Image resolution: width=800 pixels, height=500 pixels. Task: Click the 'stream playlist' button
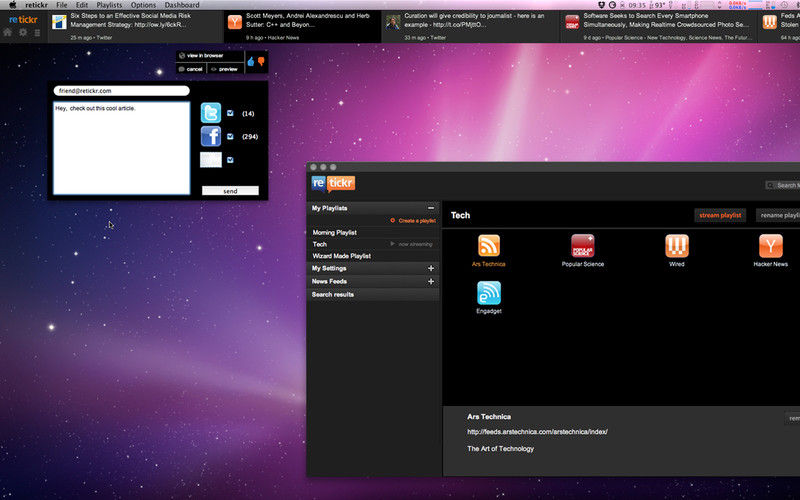[720, 215]
